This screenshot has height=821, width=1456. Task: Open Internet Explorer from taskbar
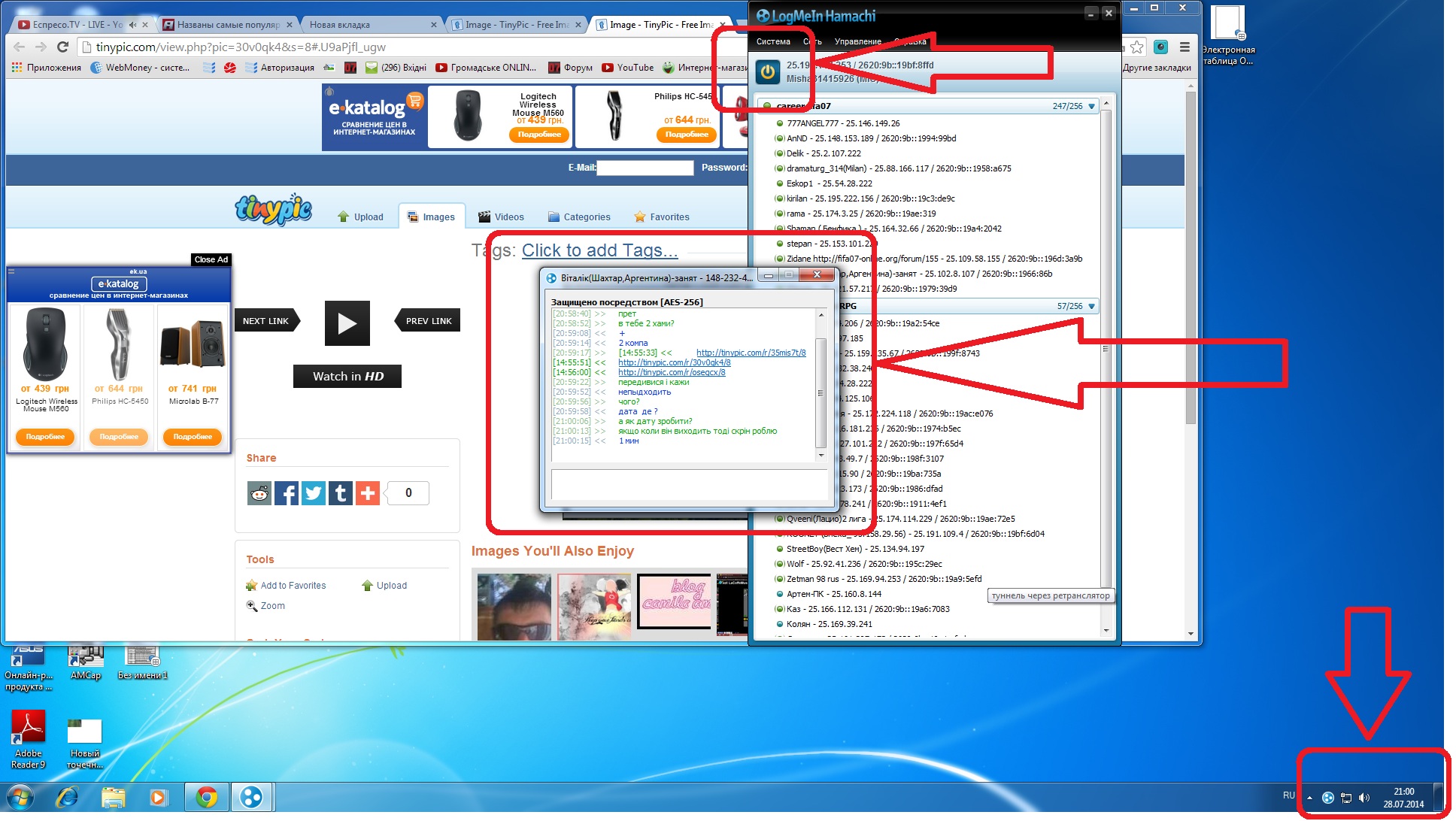click(68, 798)
